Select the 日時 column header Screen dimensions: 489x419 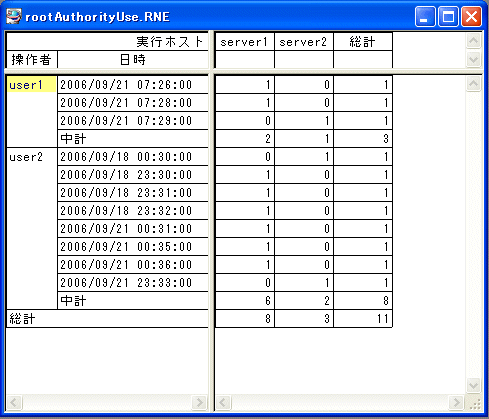[133, 60]
